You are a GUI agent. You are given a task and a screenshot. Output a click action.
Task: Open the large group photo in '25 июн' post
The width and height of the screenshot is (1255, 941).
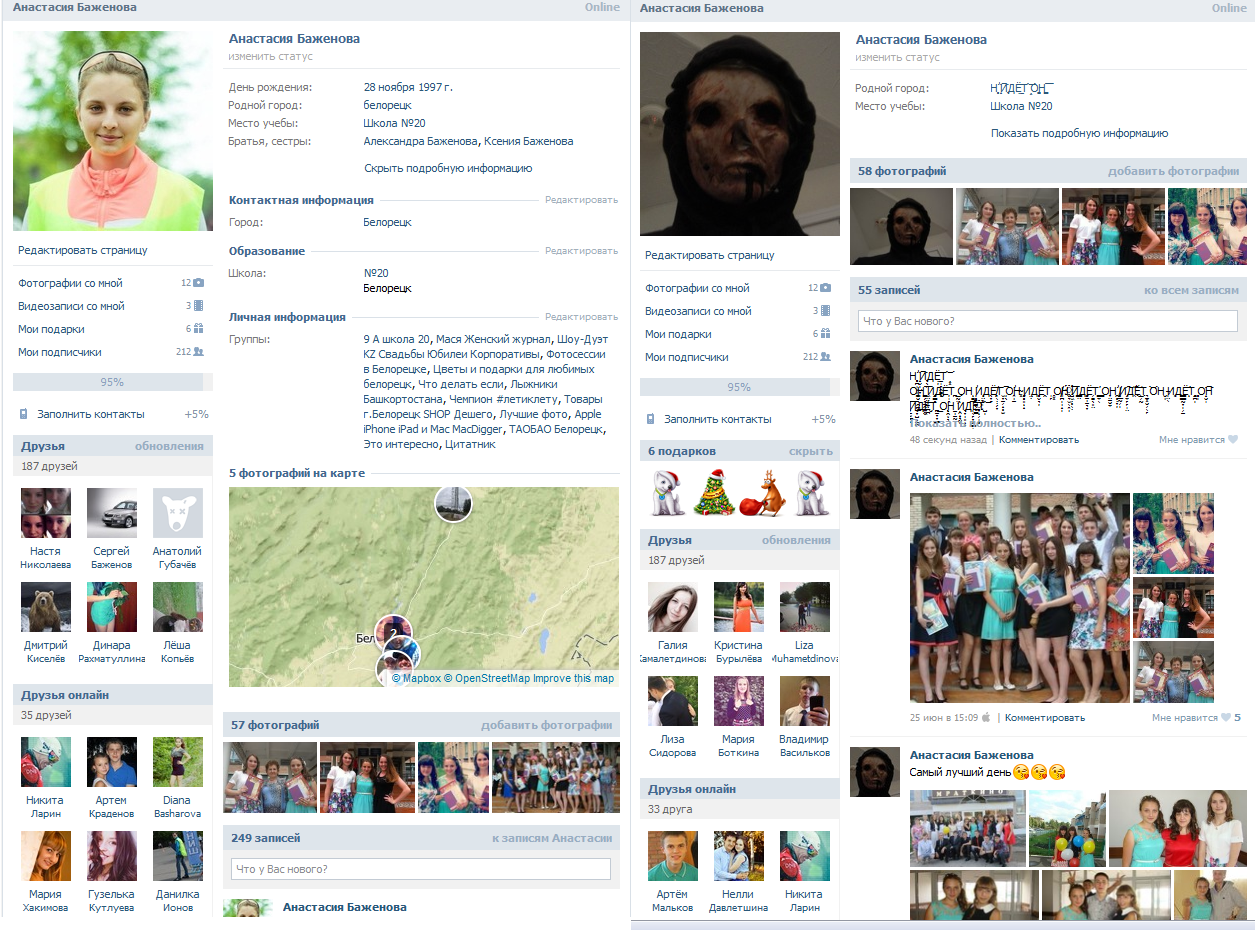[1020, 597]
